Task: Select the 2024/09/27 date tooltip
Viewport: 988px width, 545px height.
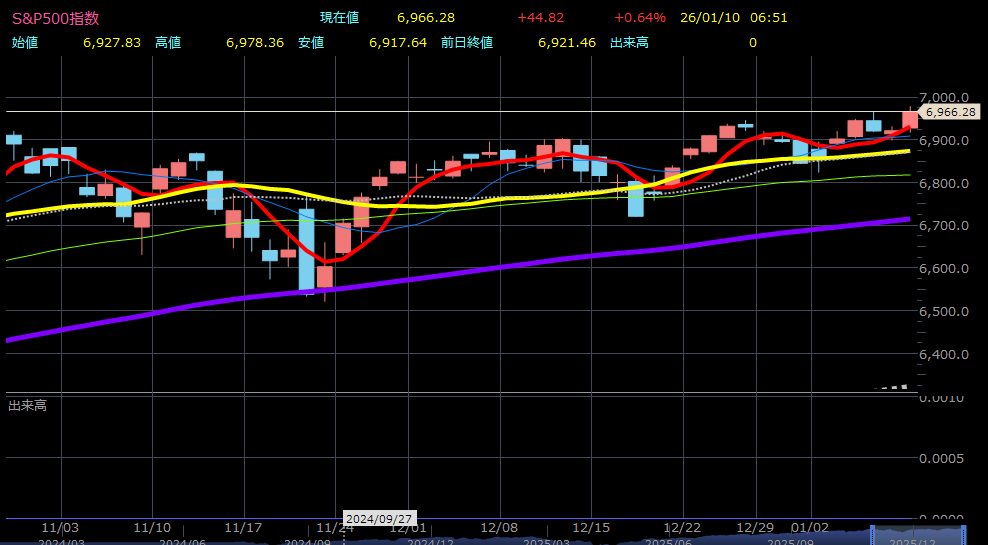Action: click(x=380, y=520)
